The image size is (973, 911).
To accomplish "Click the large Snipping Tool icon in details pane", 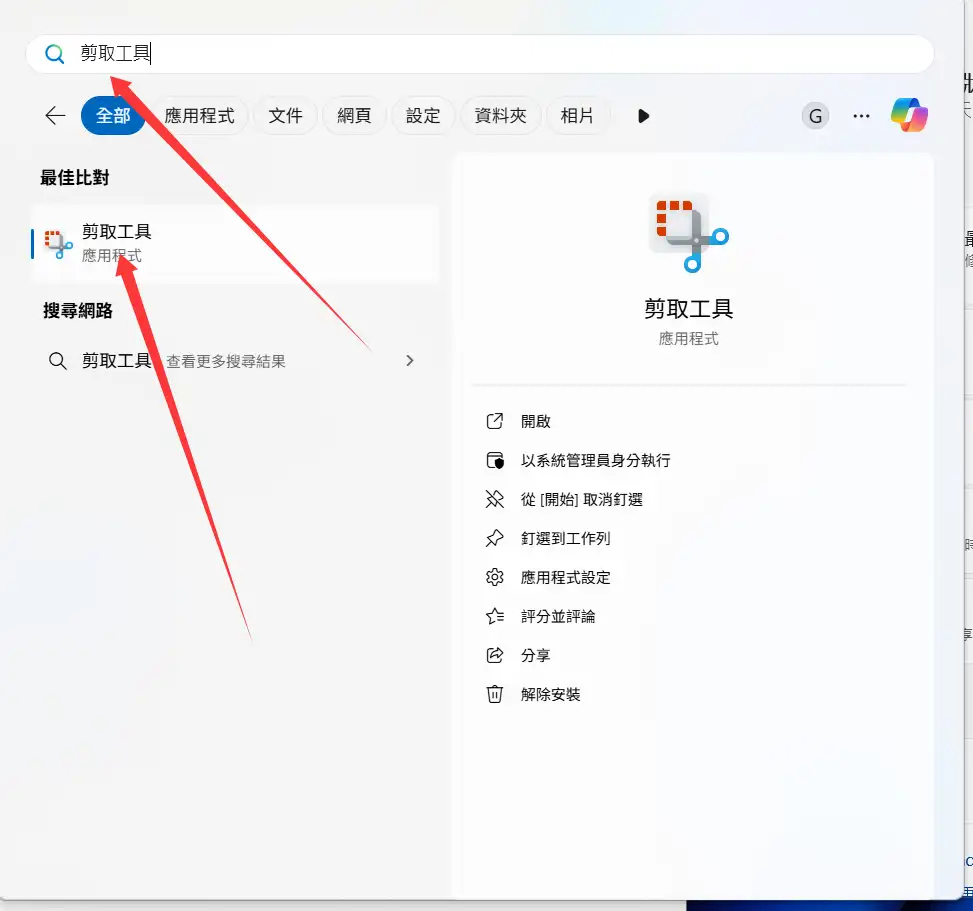I will 689,233.
